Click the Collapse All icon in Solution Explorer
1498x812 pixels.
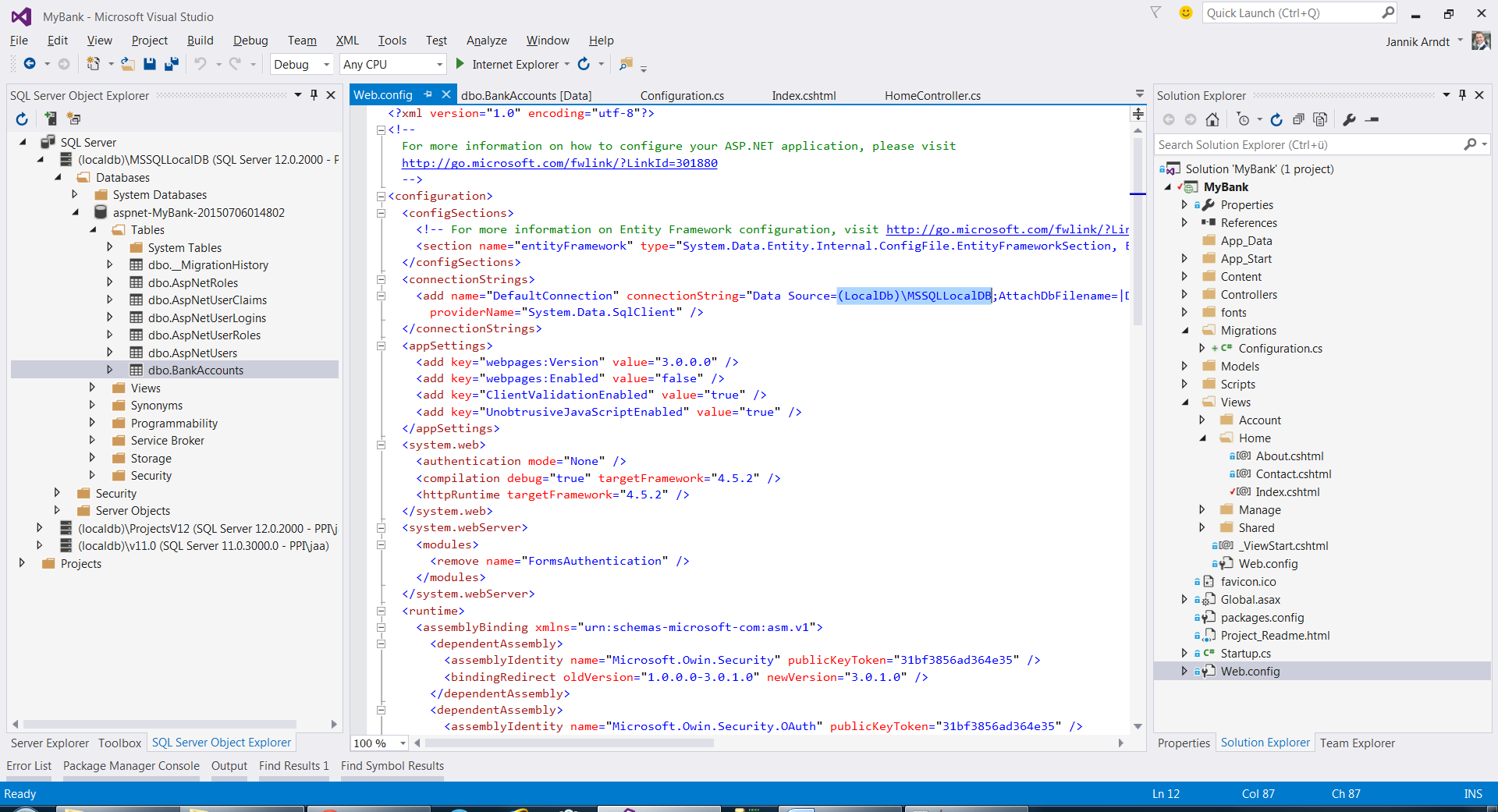coord(1298,119)
